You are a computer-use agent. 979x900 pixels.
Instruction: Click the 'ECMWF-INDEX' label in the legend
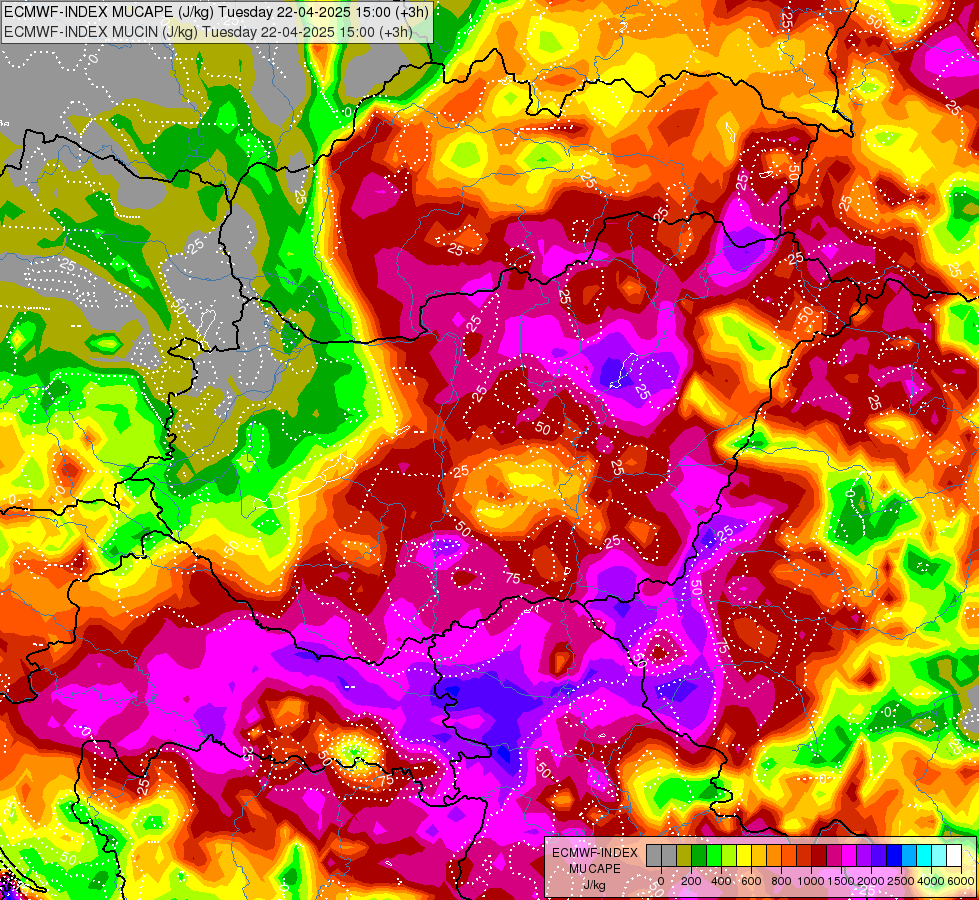pos(595,853)
